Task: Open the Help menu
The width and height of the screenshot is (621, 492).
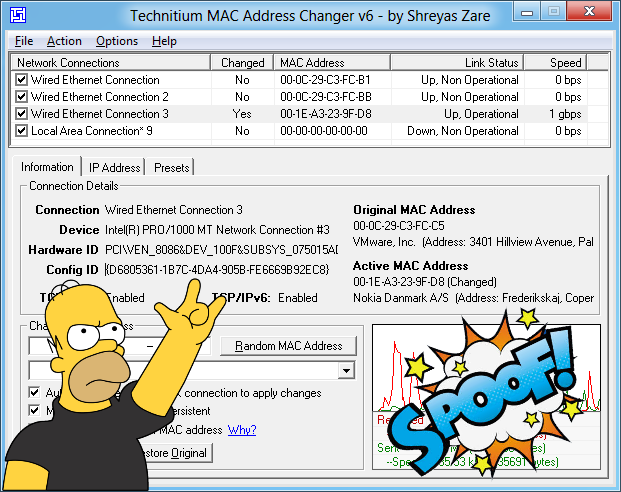Action: pyautogui.click(x=164, y=41)
